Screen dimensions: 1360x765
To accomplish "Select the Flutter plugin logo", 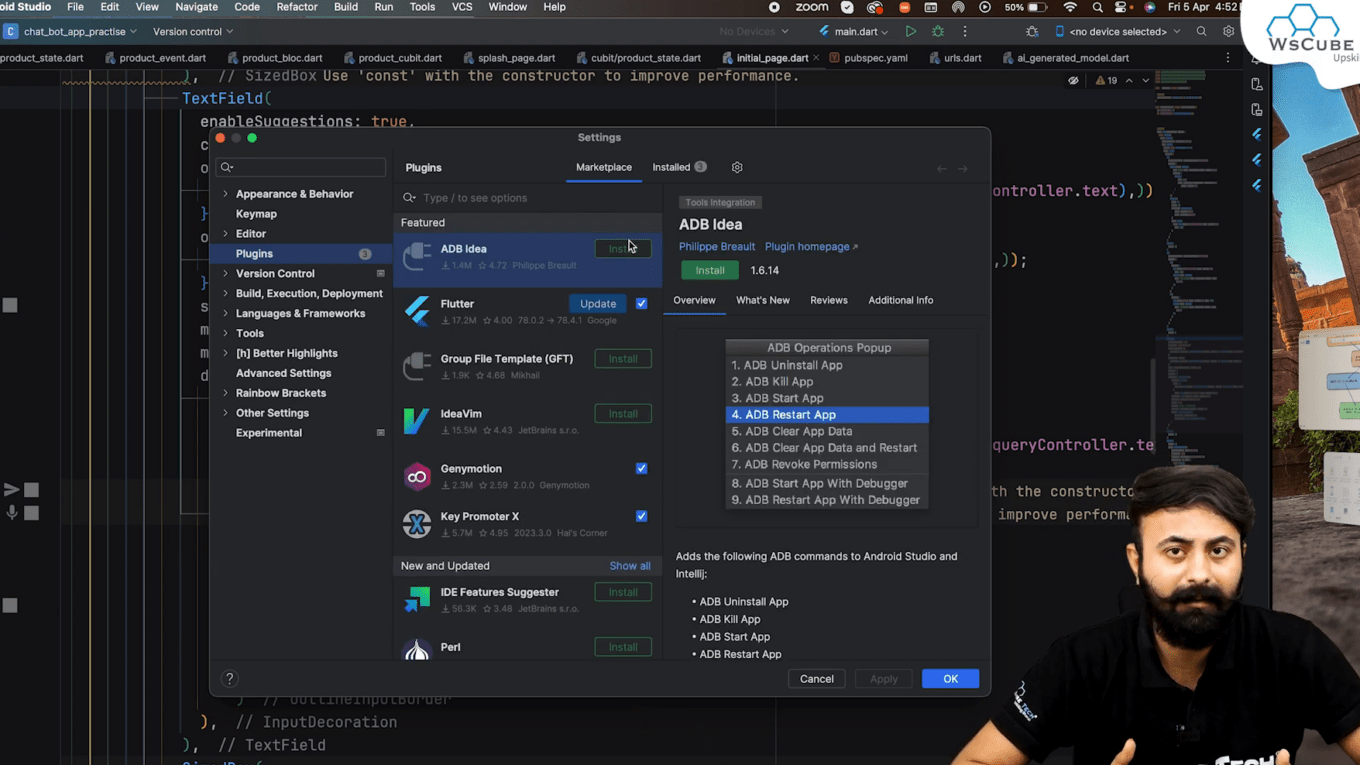I will (417, 311).
